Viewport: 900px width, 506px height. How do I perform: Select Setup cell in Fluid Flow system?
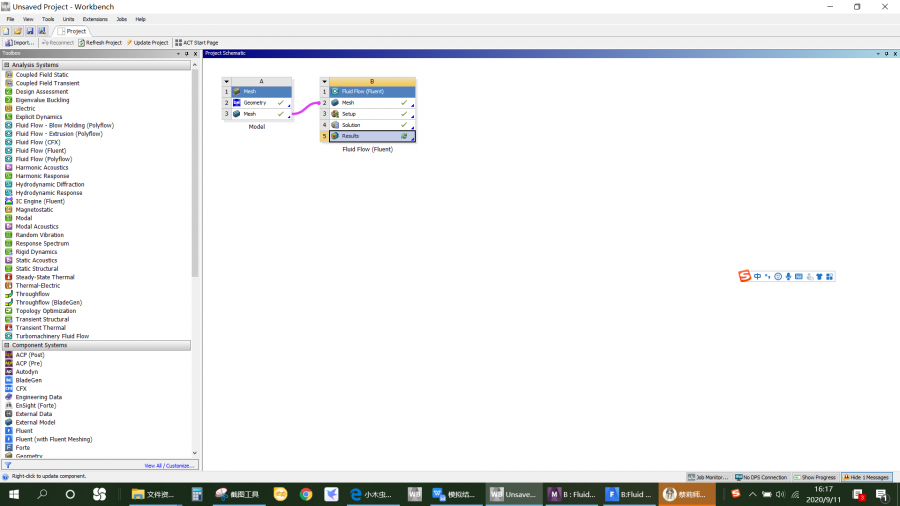372,114
